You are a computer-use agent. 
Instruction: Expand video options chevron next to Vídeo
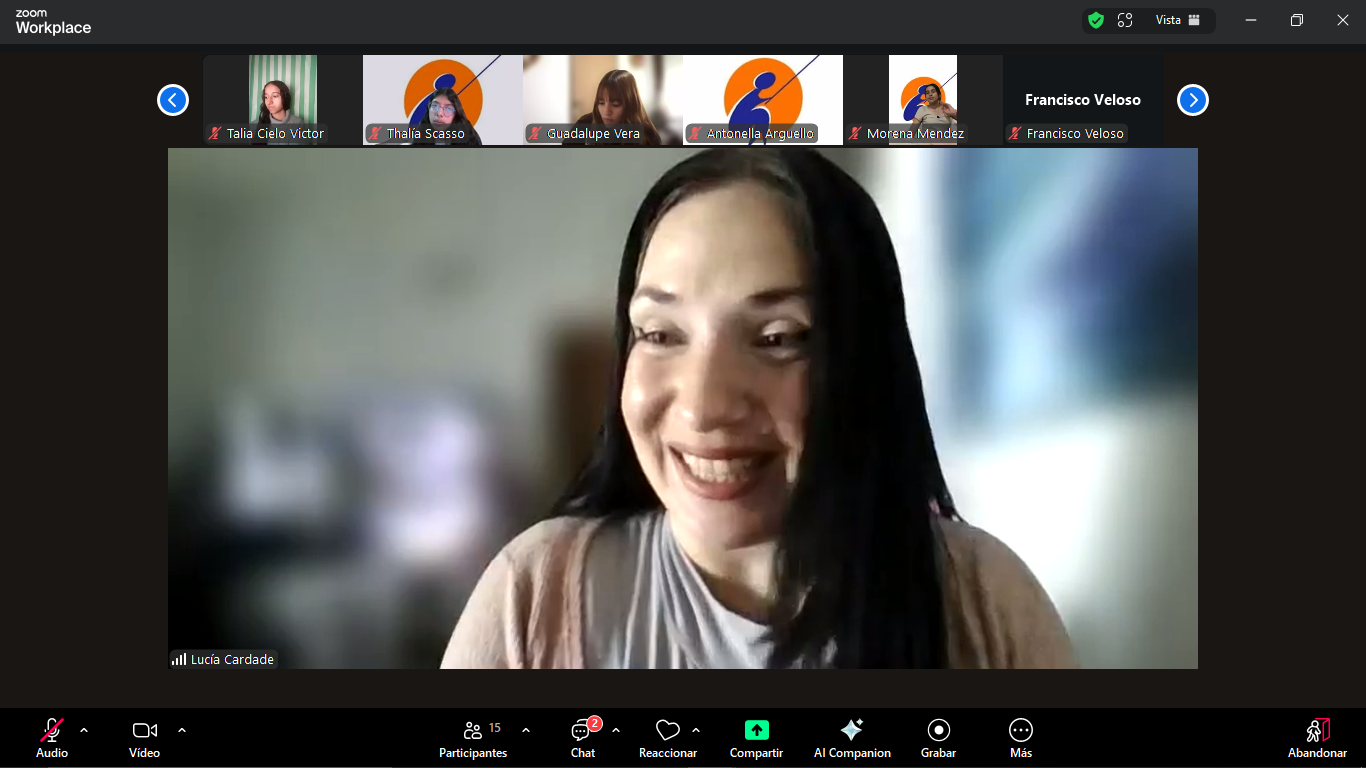coord(182,730)
